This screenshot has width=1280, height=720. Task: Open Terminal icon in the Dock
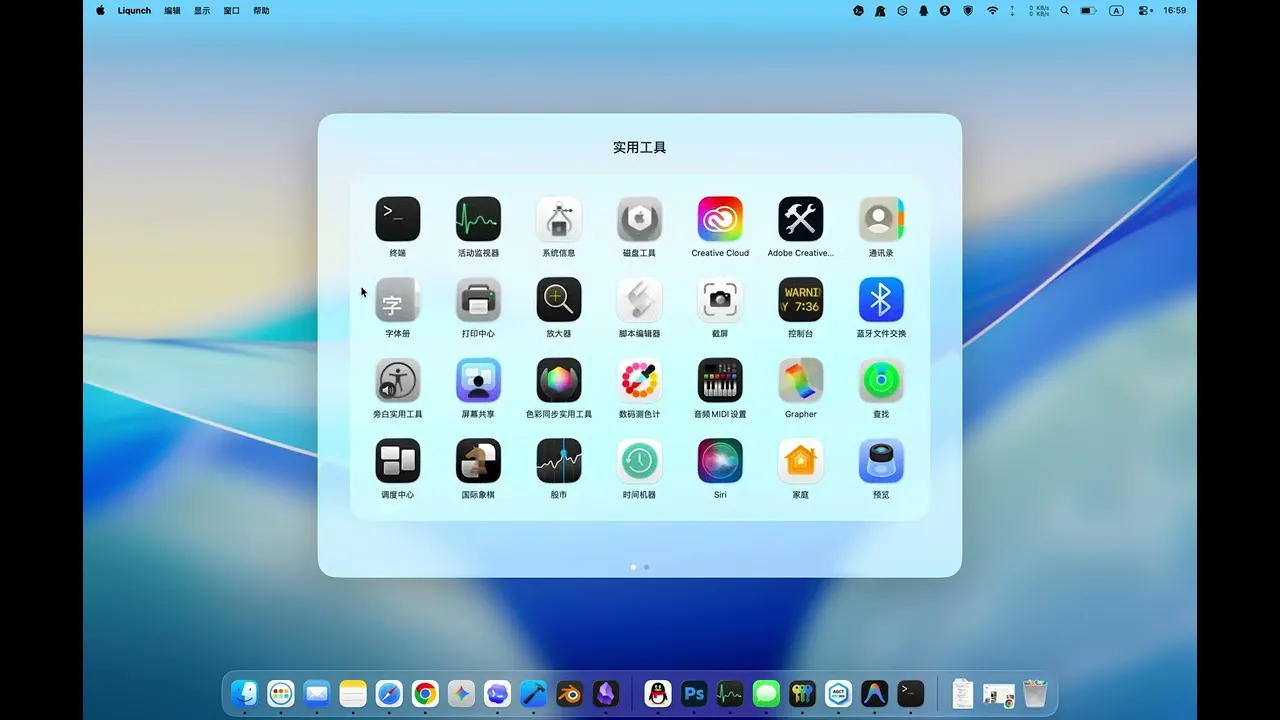pyautogui.click(x=910, y=693)
